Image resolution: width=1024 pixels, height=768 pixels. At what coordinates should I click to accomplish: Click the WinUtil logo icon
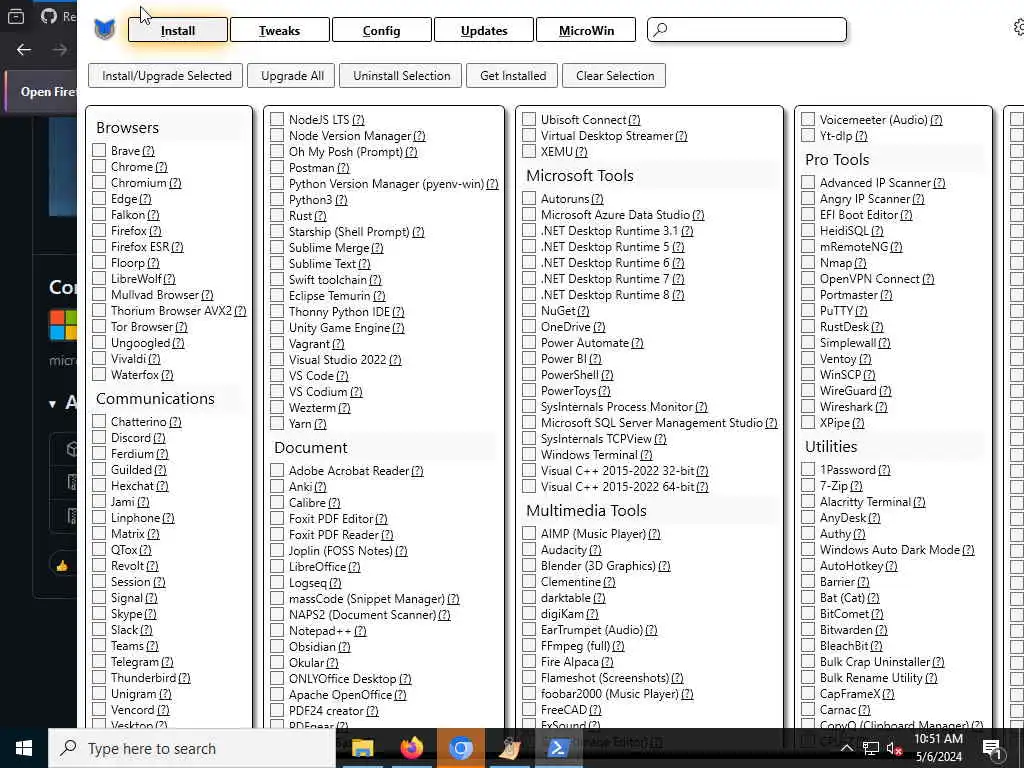pos(104,29)
